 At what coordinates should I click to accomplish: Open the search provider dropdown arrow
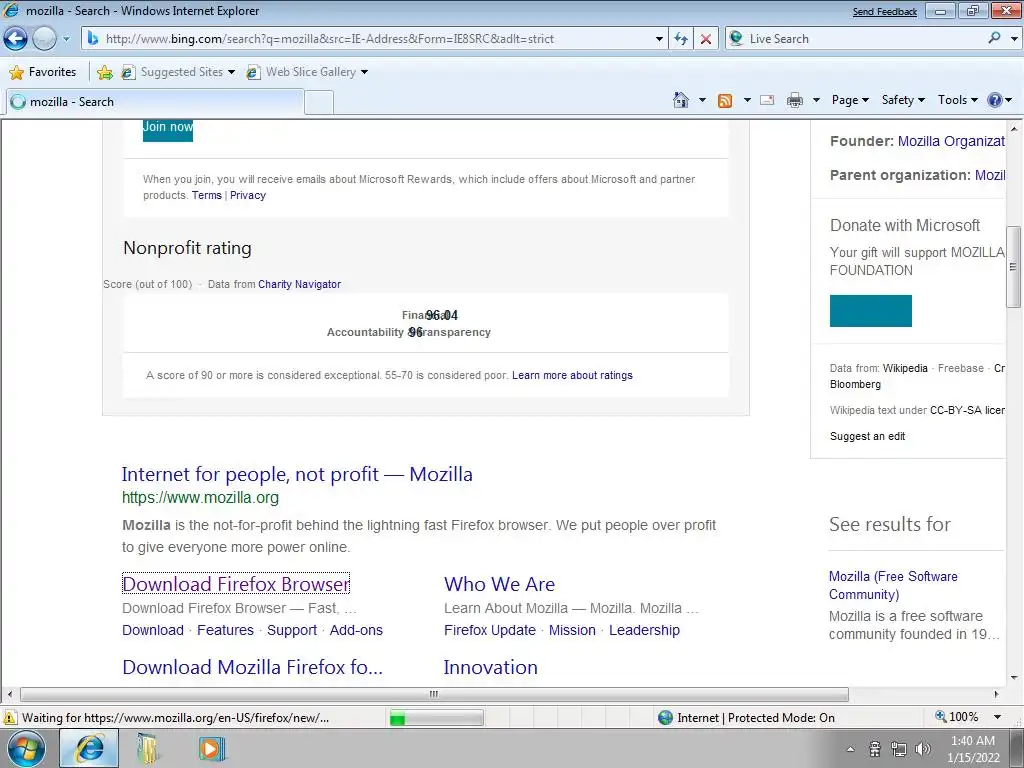1014,39
